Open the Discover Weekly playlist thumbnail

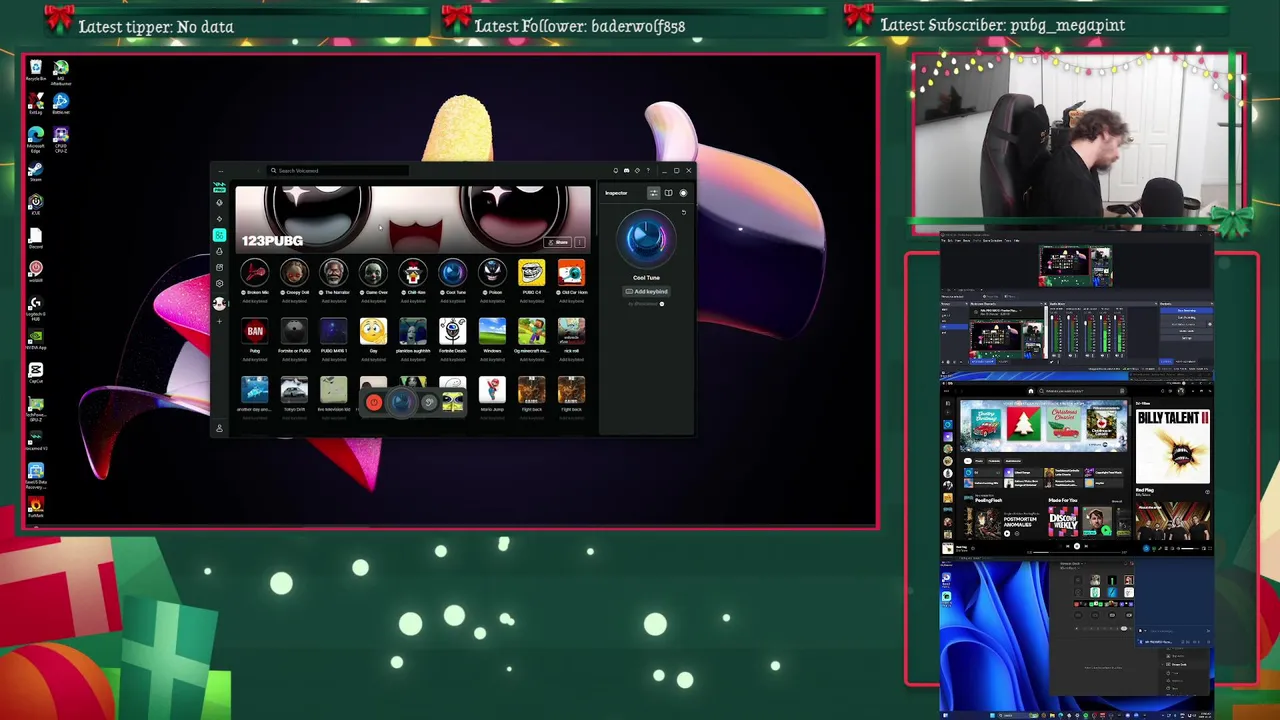1063,521
